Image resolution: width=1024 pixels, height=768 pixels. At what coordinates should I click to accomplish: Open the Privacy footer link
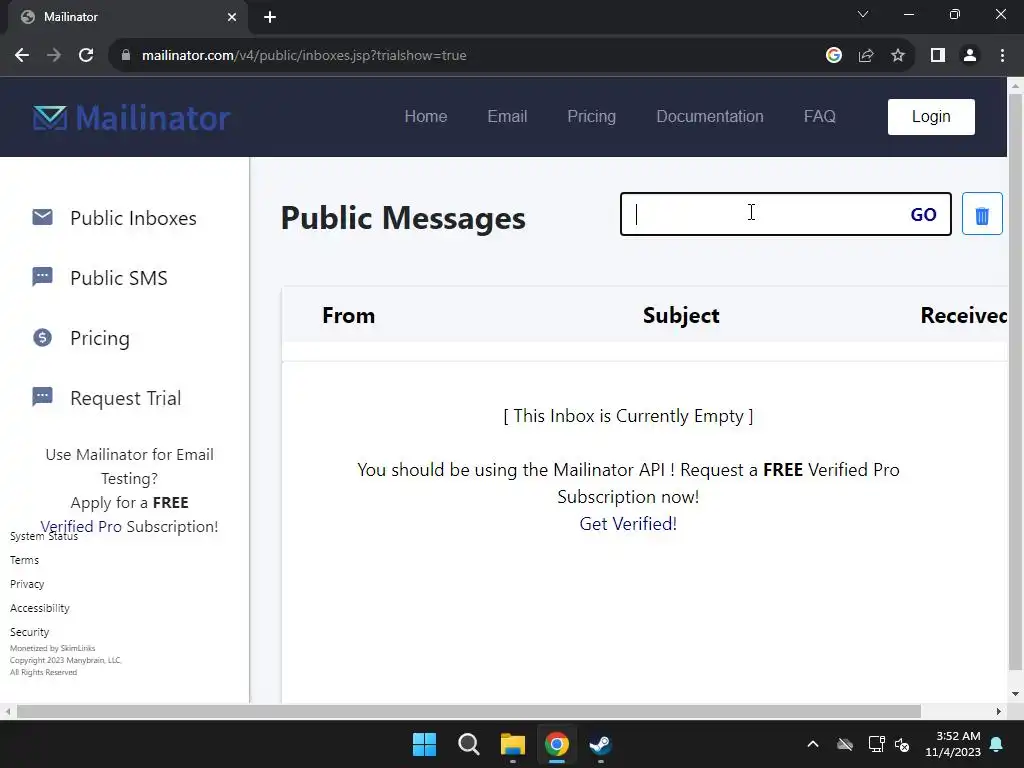coord(27,584)
